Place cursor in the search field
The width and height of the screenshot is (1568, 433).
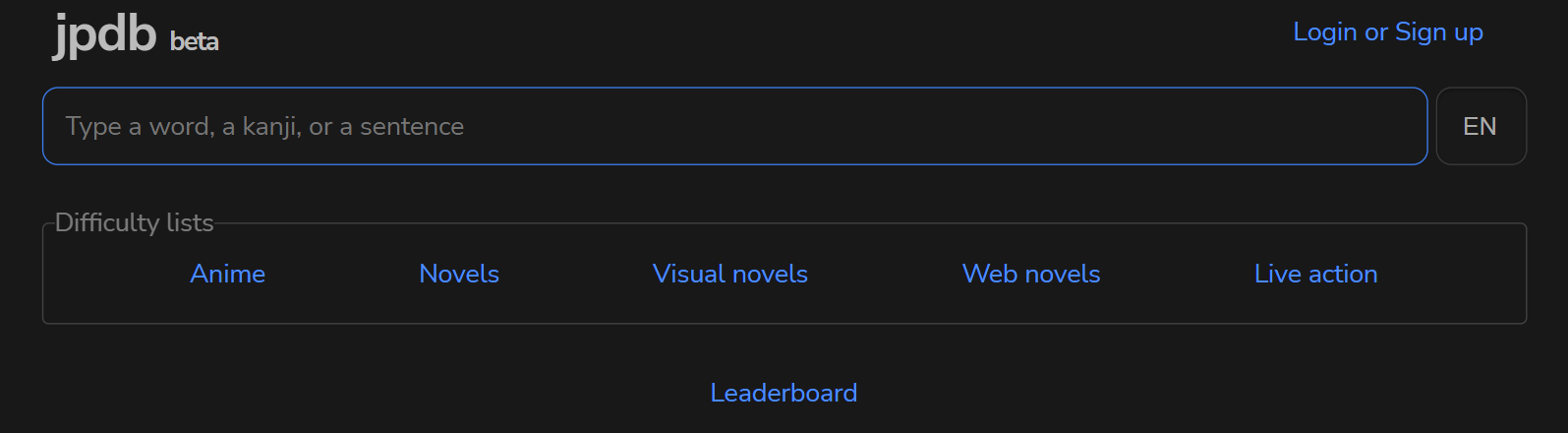click(734, 126)
